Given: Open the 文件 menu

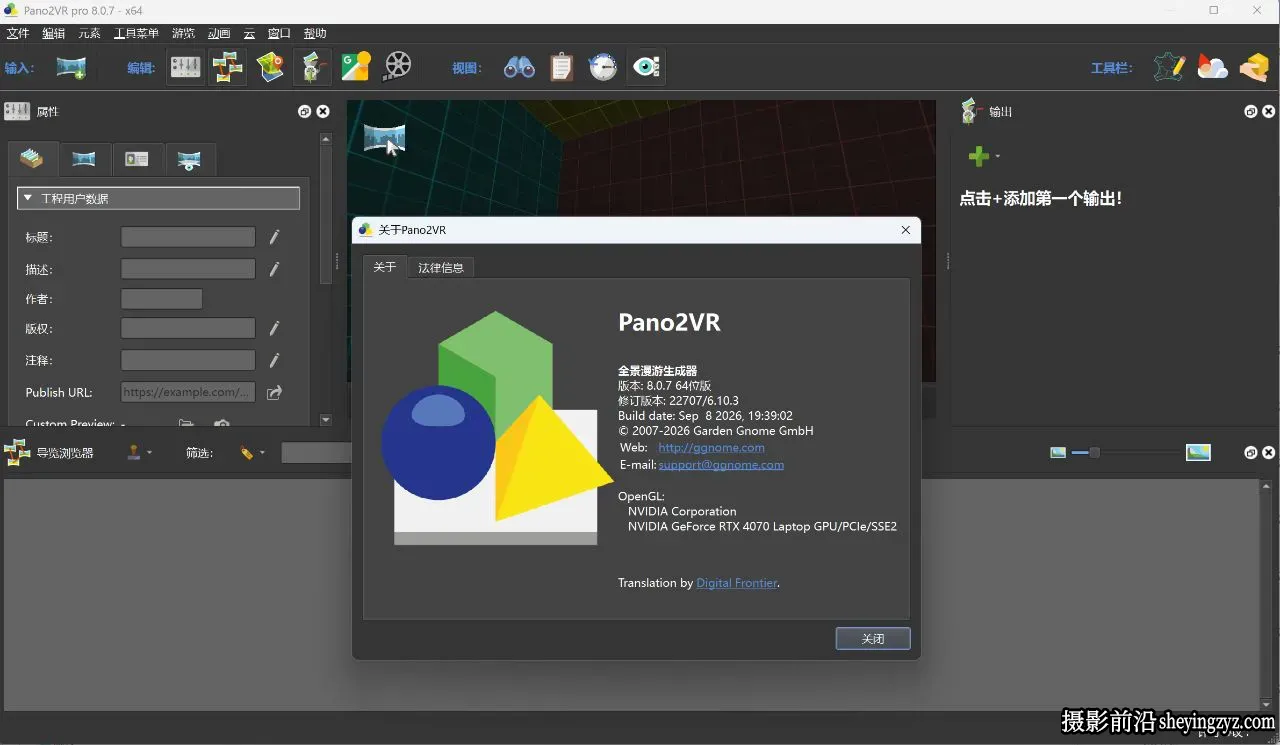Looking at the screenshot, I should pyautogui.click(x=18, y=33).
